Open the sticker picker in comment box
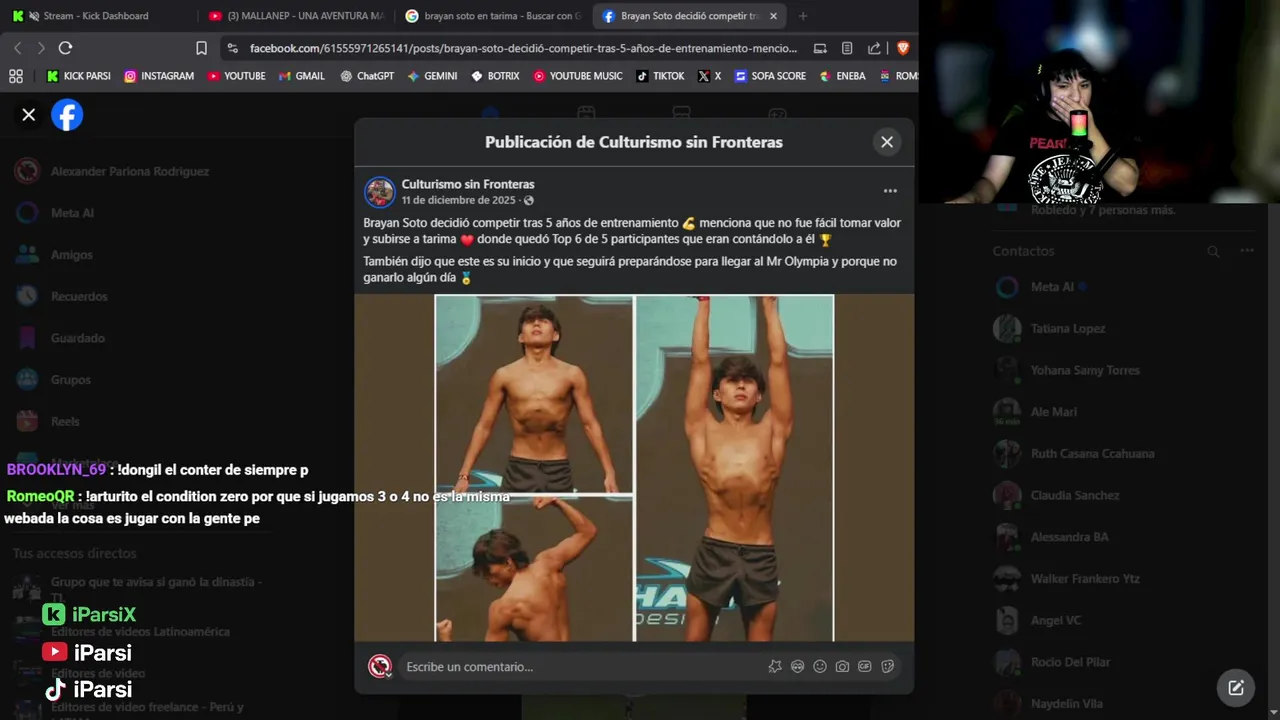The image size is (1280, 720). tap(887, 667)
